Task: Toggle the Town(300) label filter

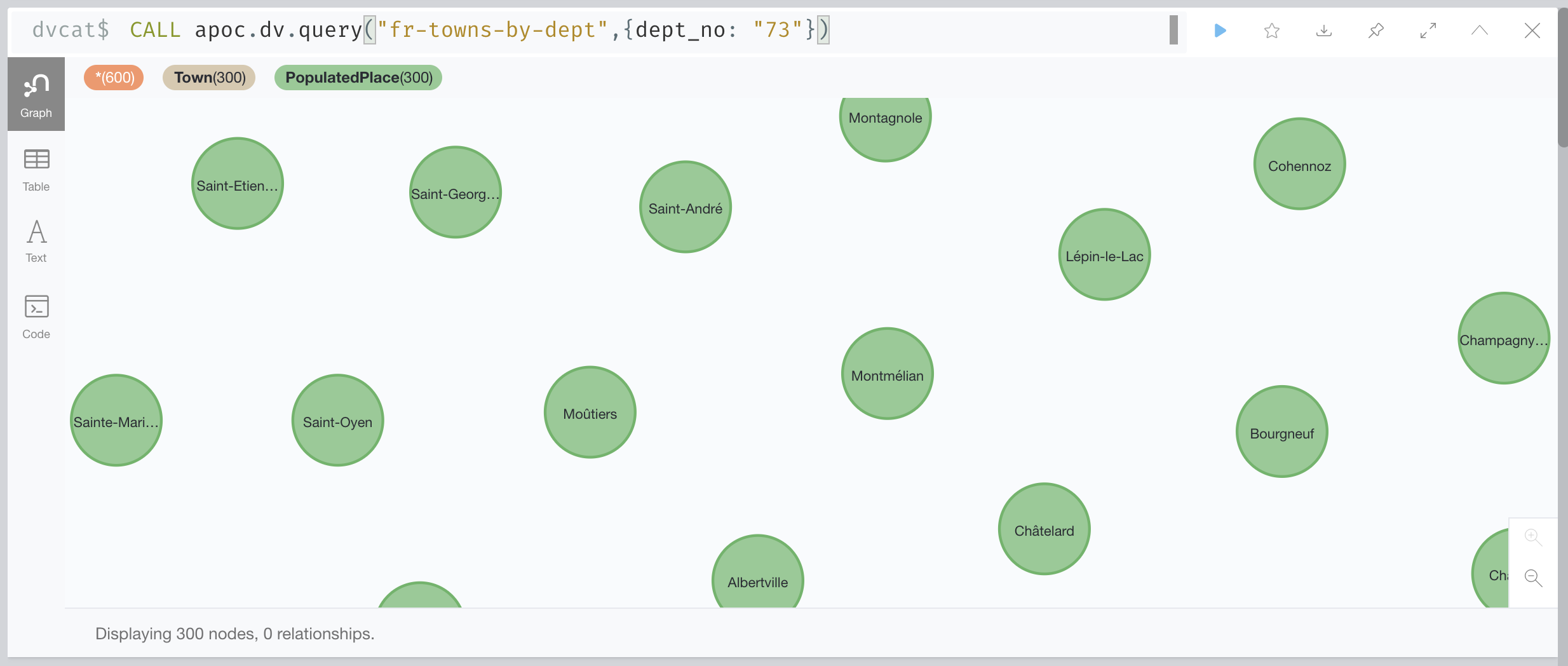Action: pos(208,77)
